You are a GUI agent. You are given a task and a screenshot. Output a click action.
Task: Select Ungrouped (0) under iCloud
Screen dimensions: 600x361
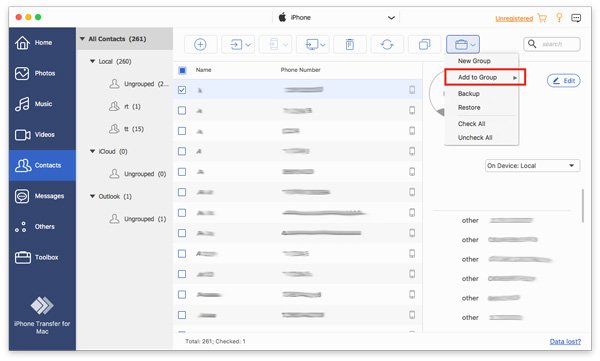point(138,174)
